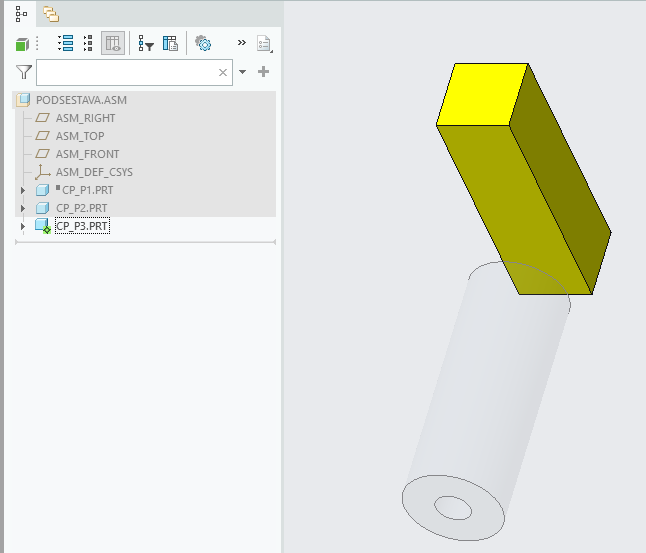The width and height of the screenshot is (646, 553).
Task: Click the expand all tree icon
Action: click(x=66, y=43)
